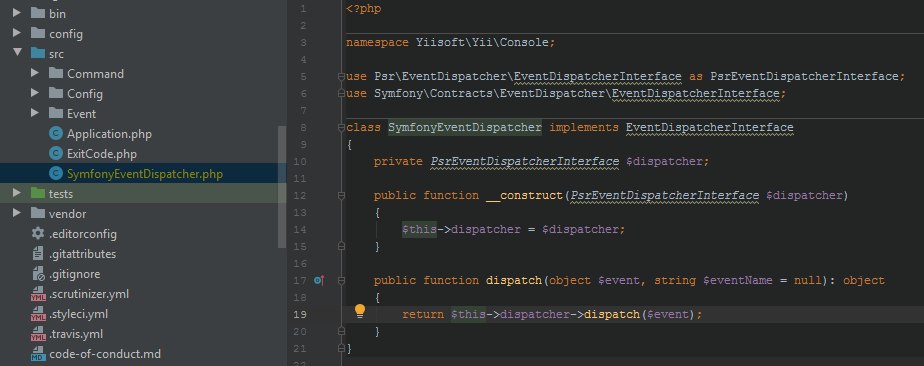Open the .editorconfig gear file icon
The width and height of the screenshot is (924, 366).
[x=38, y=233]
